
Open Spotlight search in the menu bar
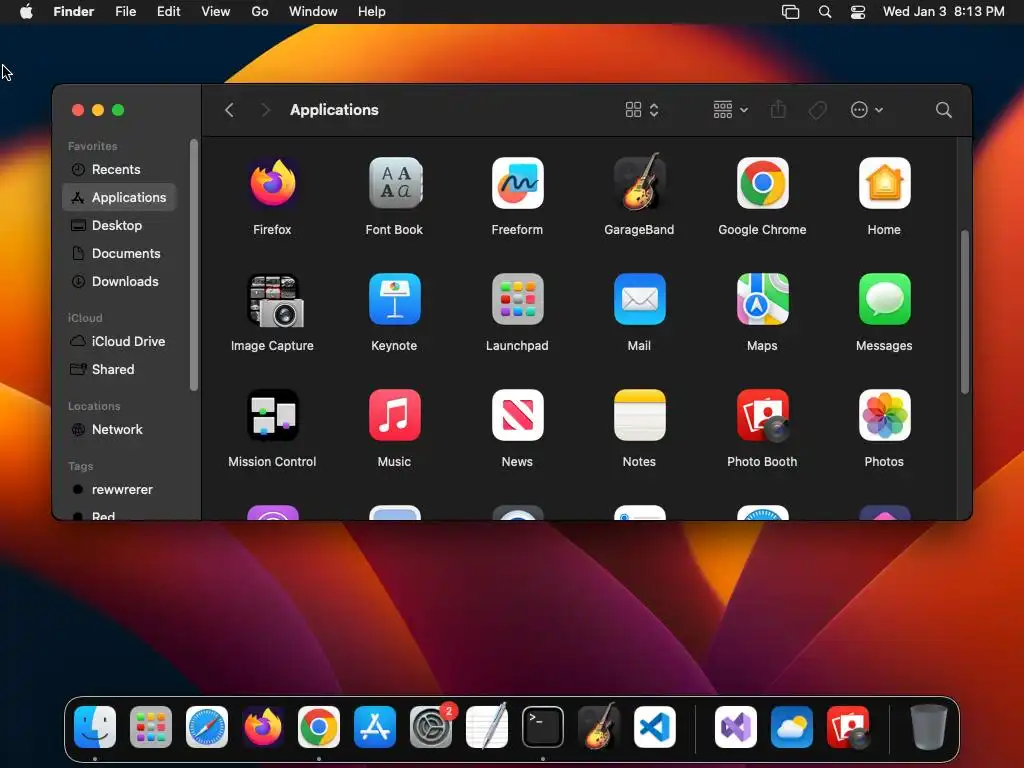tap(825, 12)
